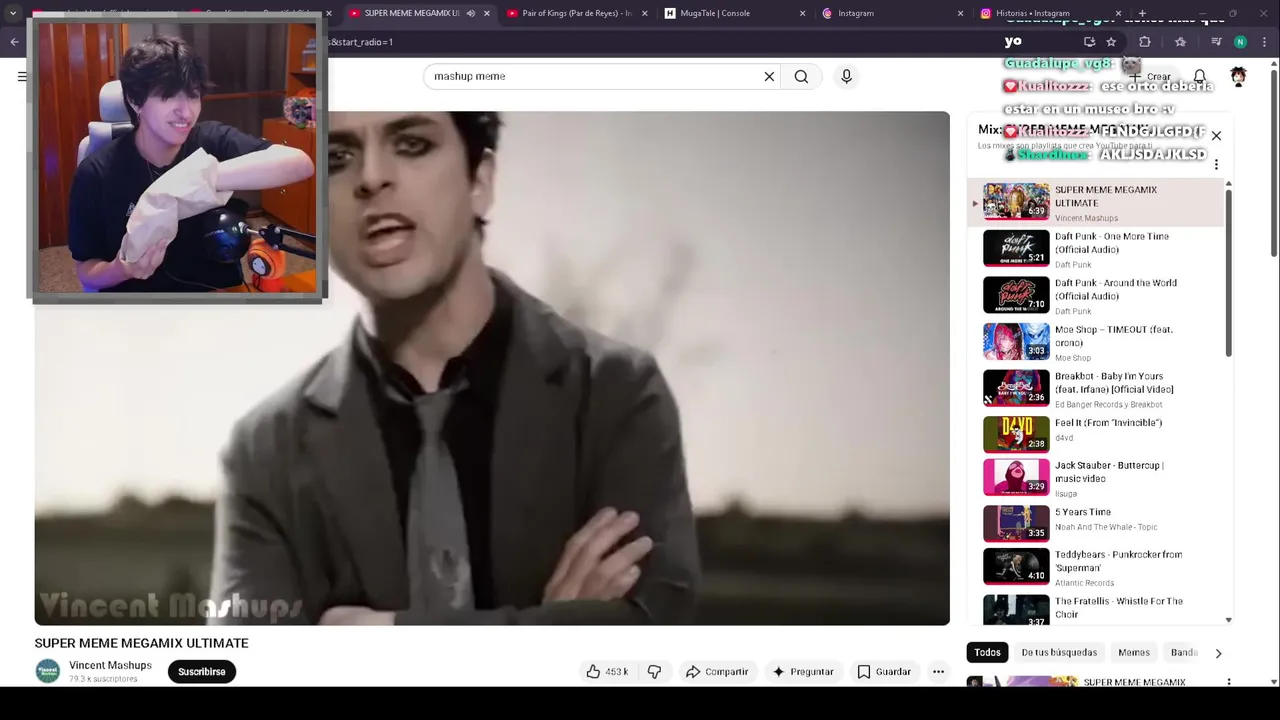Viewport: 1280px width, 720px height.
Task: Show more filter chips arrow
Action: pos(1218,653)
